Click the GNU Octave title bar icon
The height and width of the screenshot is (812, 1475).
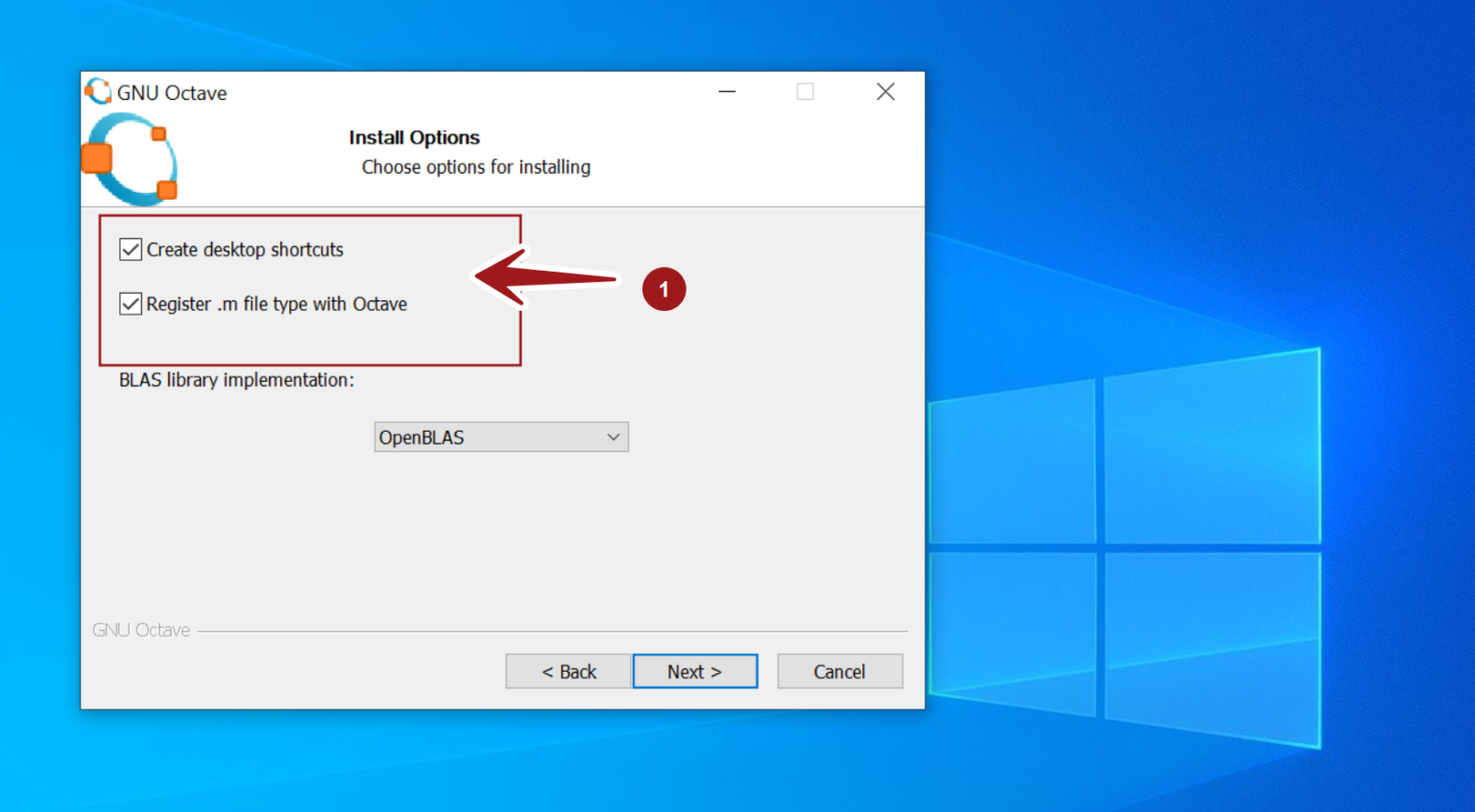click(x=97, y=91)
